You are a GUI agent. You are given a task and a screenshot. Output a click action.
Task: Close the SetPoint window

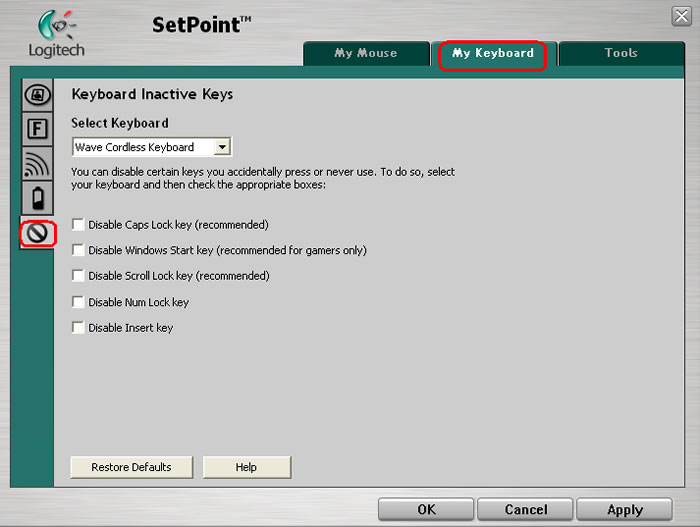pyautogui.click(x=681, y=17)
